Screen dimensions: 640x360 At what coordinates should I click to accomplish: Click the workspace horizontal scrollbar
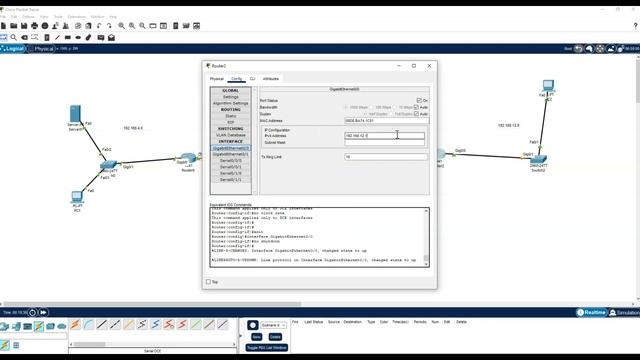(x=152, y=304)
